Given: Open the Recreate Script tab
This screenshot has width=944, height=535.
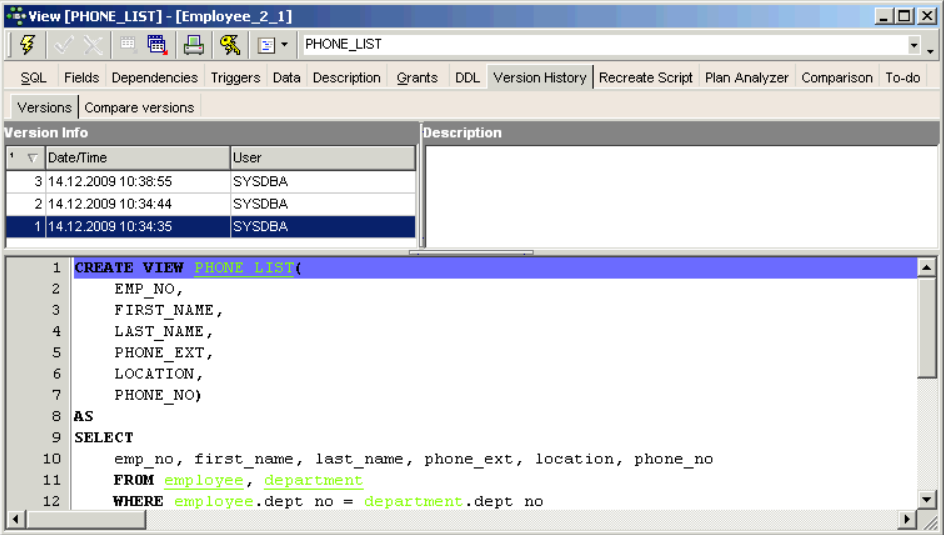Looking at the screenshot, I should click(645, 78).
